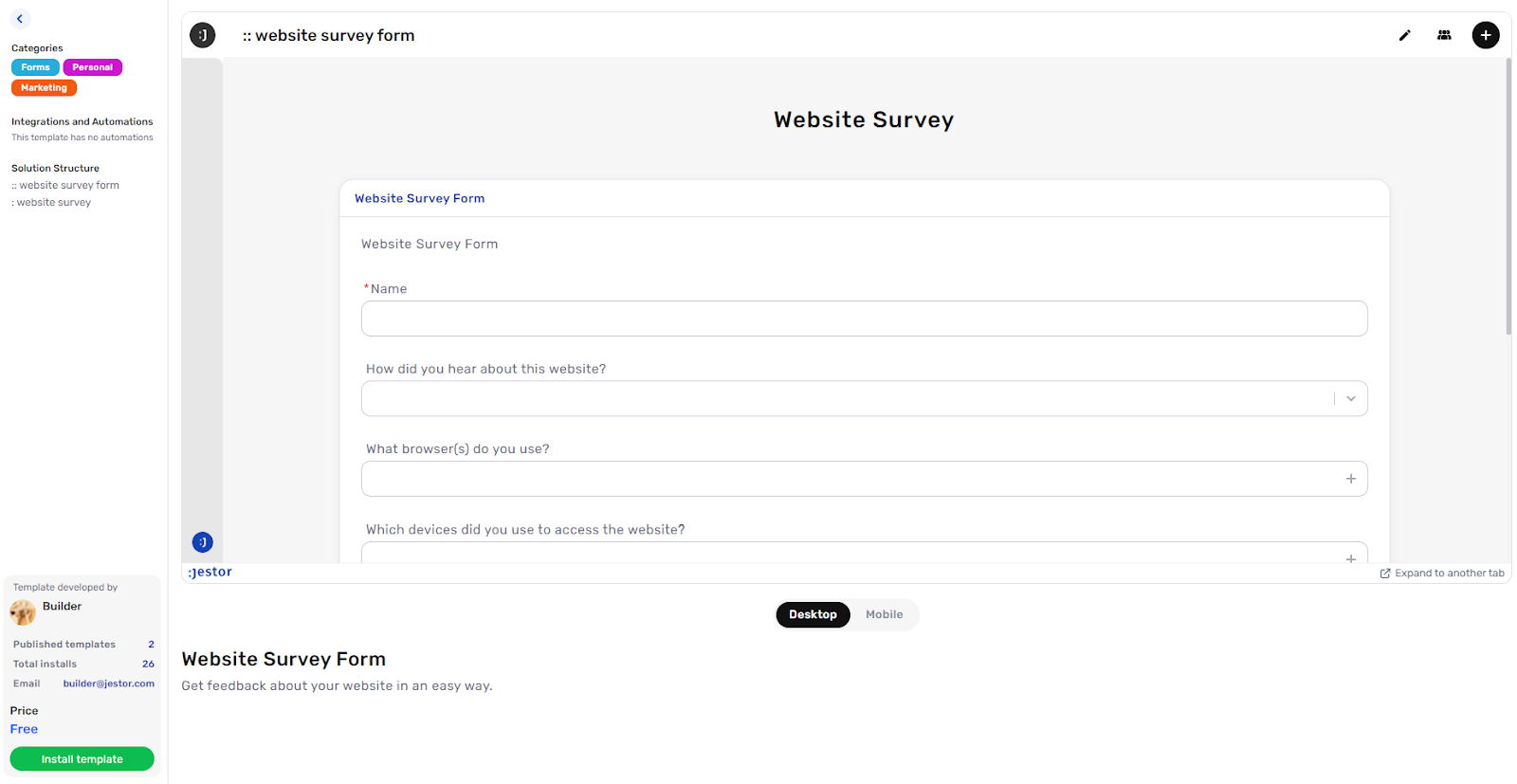This screenshot has width=1517, height=784.
Task: Select the Marketing category tag
Action: click(x=44, y=88)
